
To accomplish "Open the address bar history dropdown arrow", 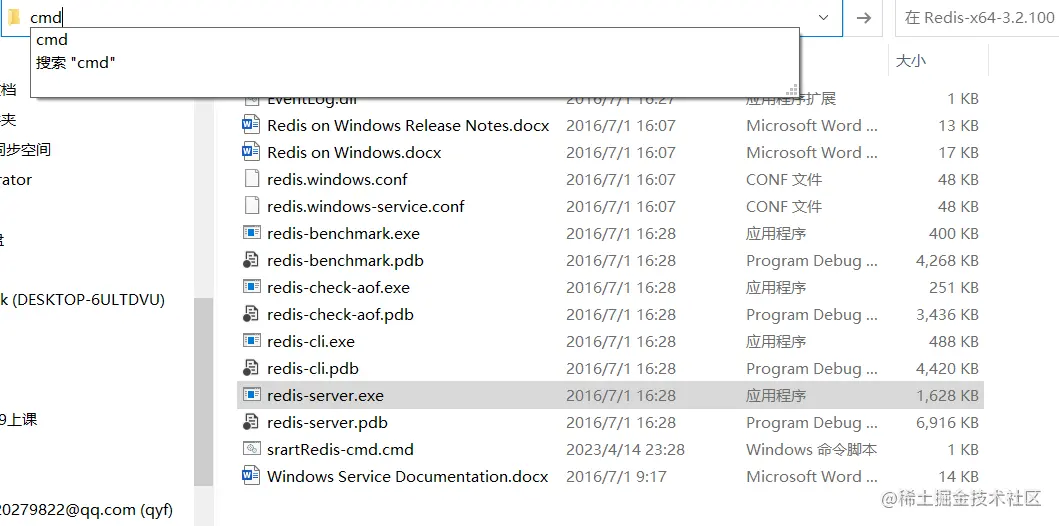I will (823, 18).
